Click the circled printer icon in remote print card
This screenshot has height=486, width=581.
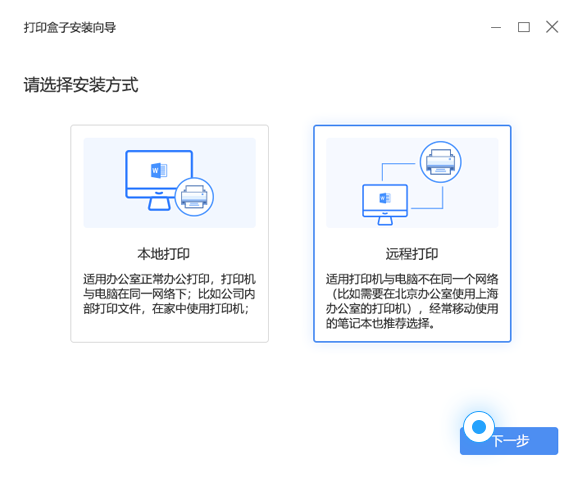click(x=440, y=162)
